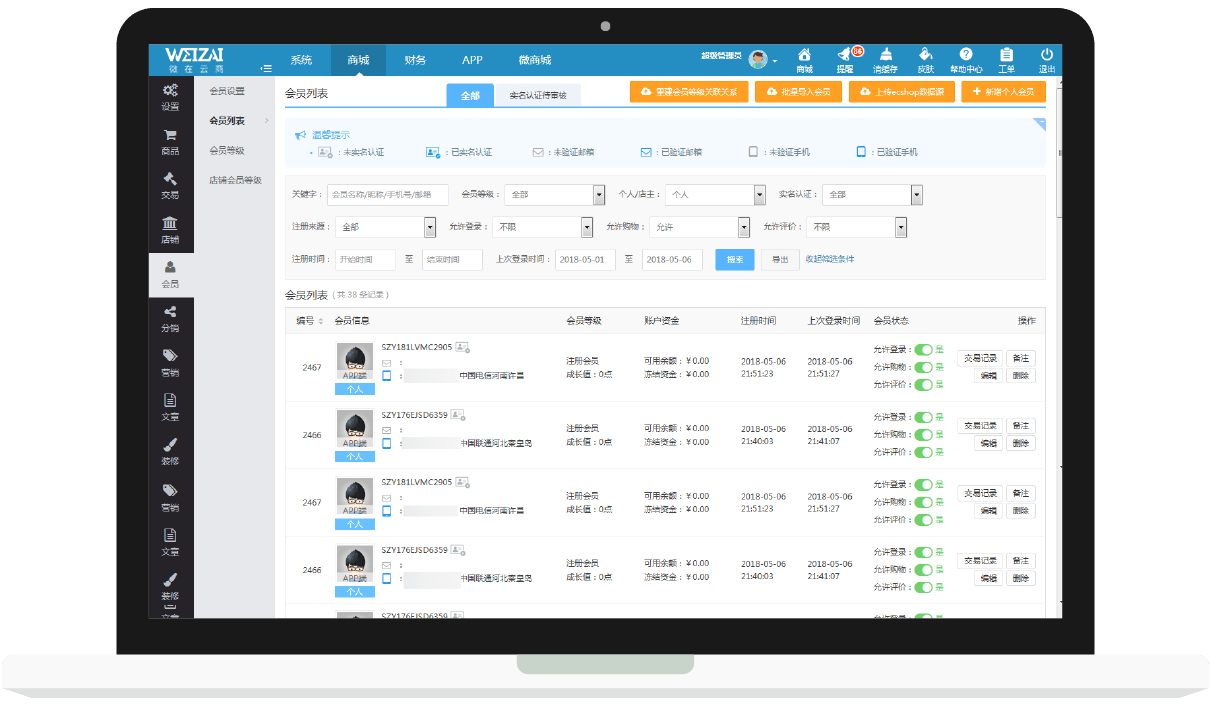Click the 收起筛选条件 link
Screen dimensions: 1210x705
coord(830,259)
